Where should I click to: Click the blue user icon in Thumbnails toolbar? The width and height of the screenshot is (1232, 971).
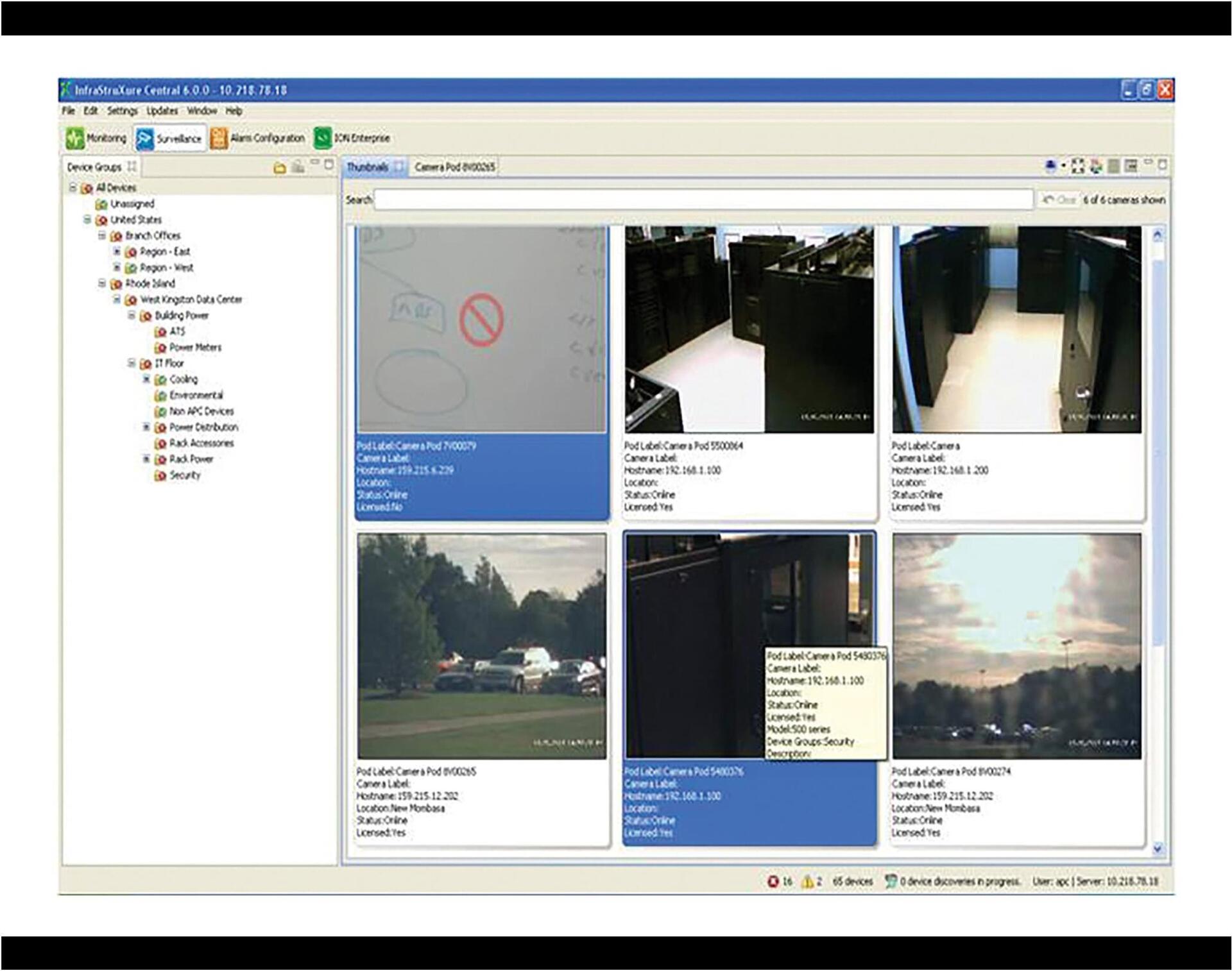(1050, 167)
